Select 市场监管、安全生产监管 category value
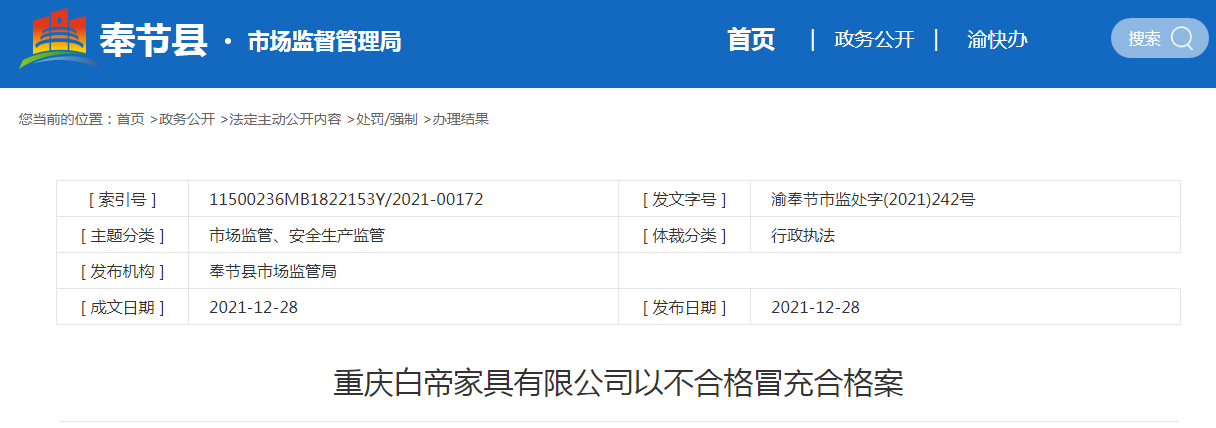This screenshot has height=428, width=1216. point(297,235)
